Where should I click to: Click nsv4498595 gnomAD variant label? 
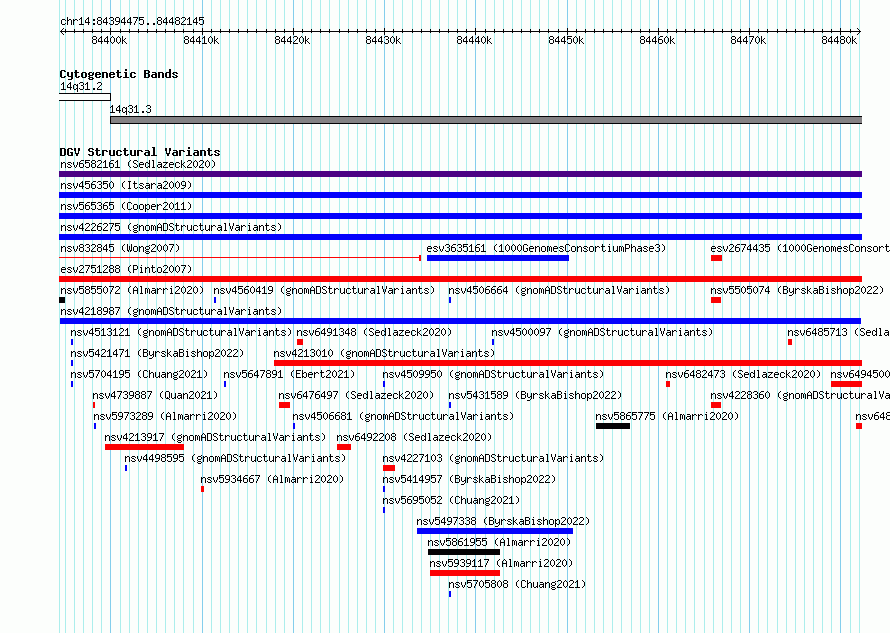click(235, 458)
